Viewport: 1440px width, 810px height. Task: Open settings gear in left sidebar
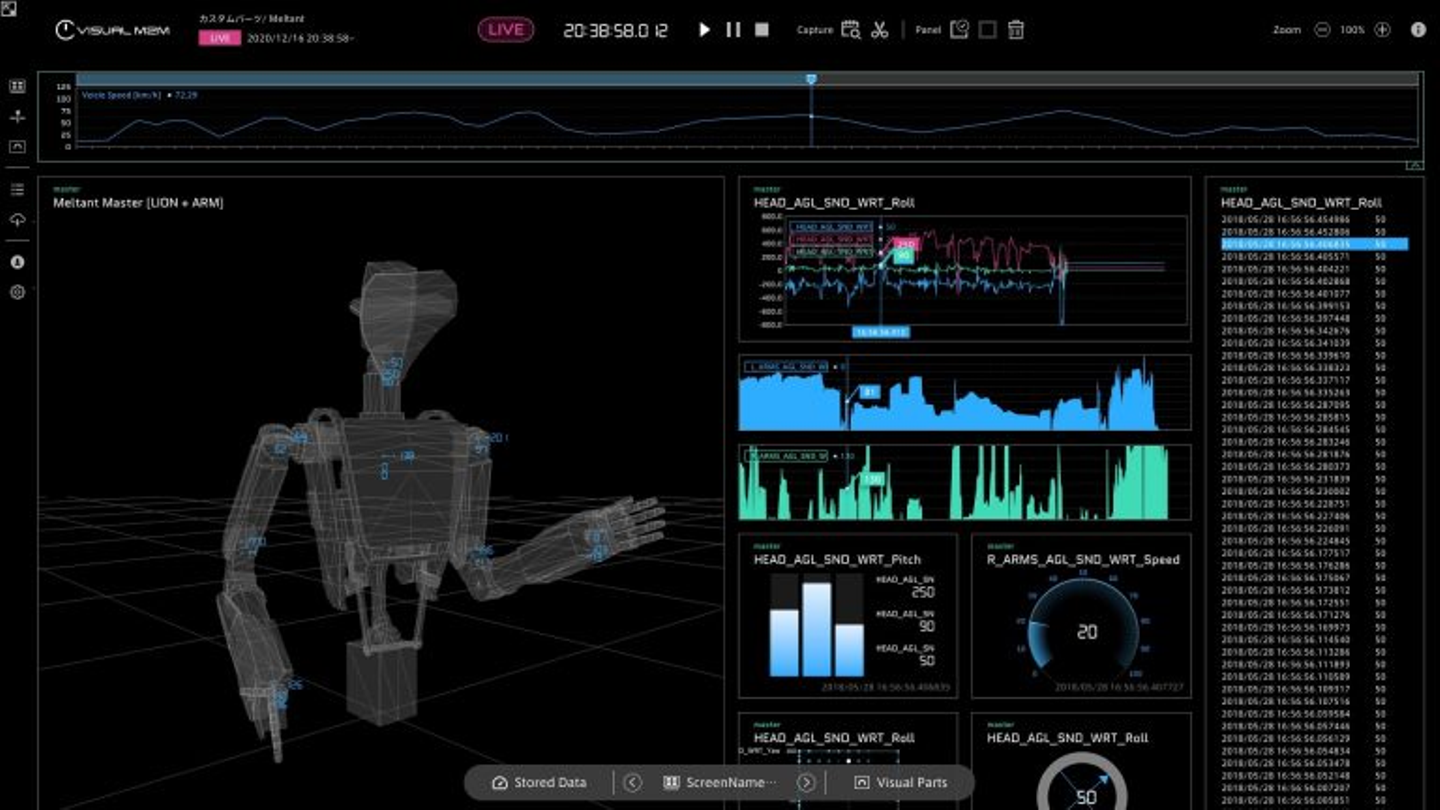17,292
